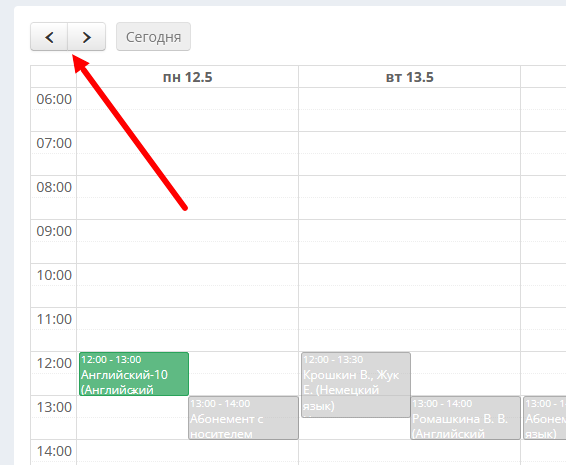The width and height of the screenshot is (566, 465).
Task: Click the 07:00 time label
Action: [54, 143]
